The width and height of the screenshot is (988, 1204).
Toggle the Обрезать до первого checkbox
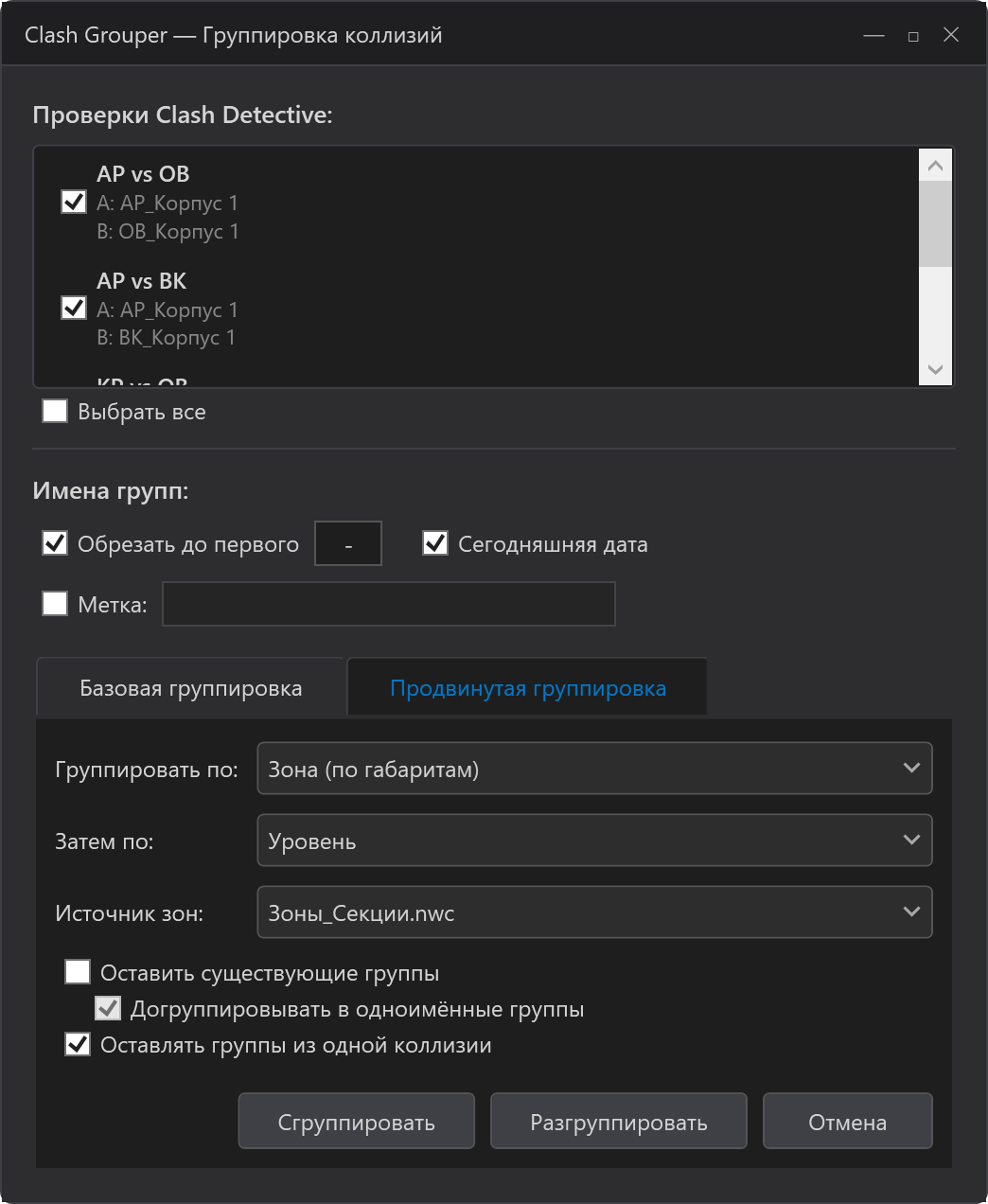55,543
